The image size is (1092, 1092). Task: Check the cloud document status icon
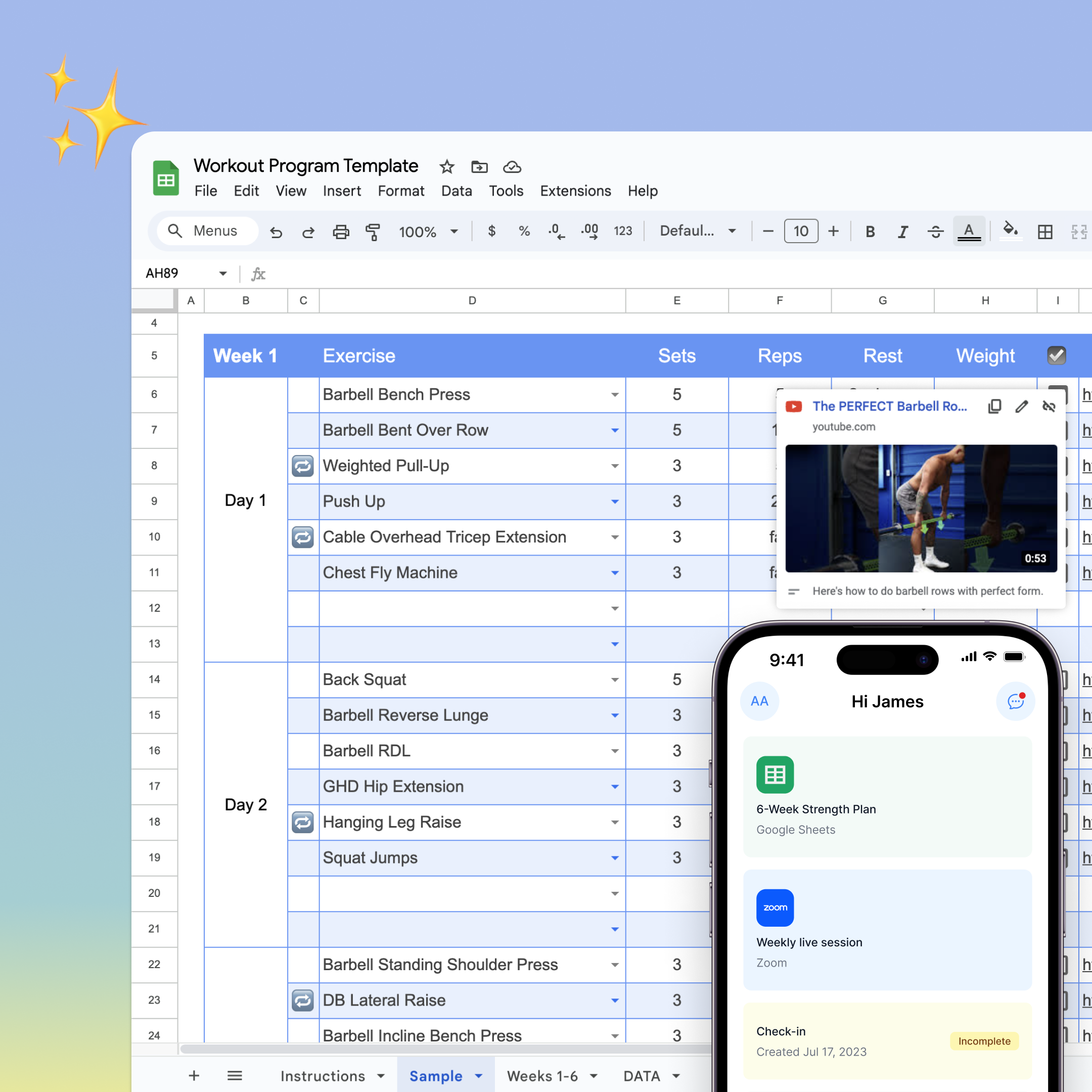512,167
